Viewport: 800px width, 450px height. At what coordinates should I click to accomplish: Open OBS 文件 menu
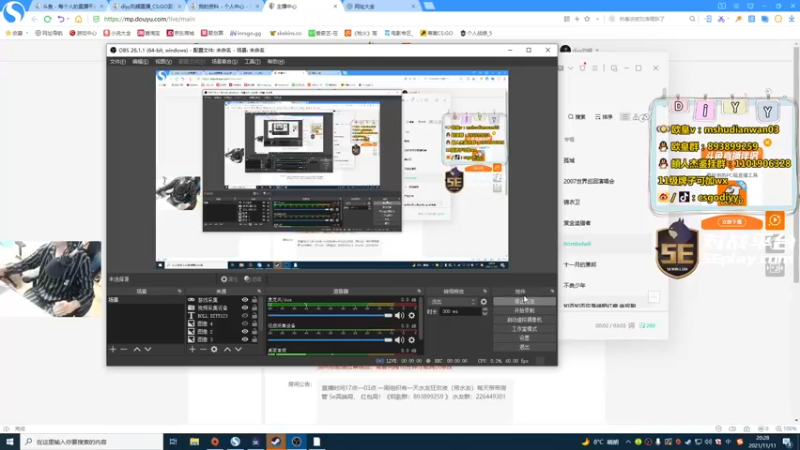[117, 62]
